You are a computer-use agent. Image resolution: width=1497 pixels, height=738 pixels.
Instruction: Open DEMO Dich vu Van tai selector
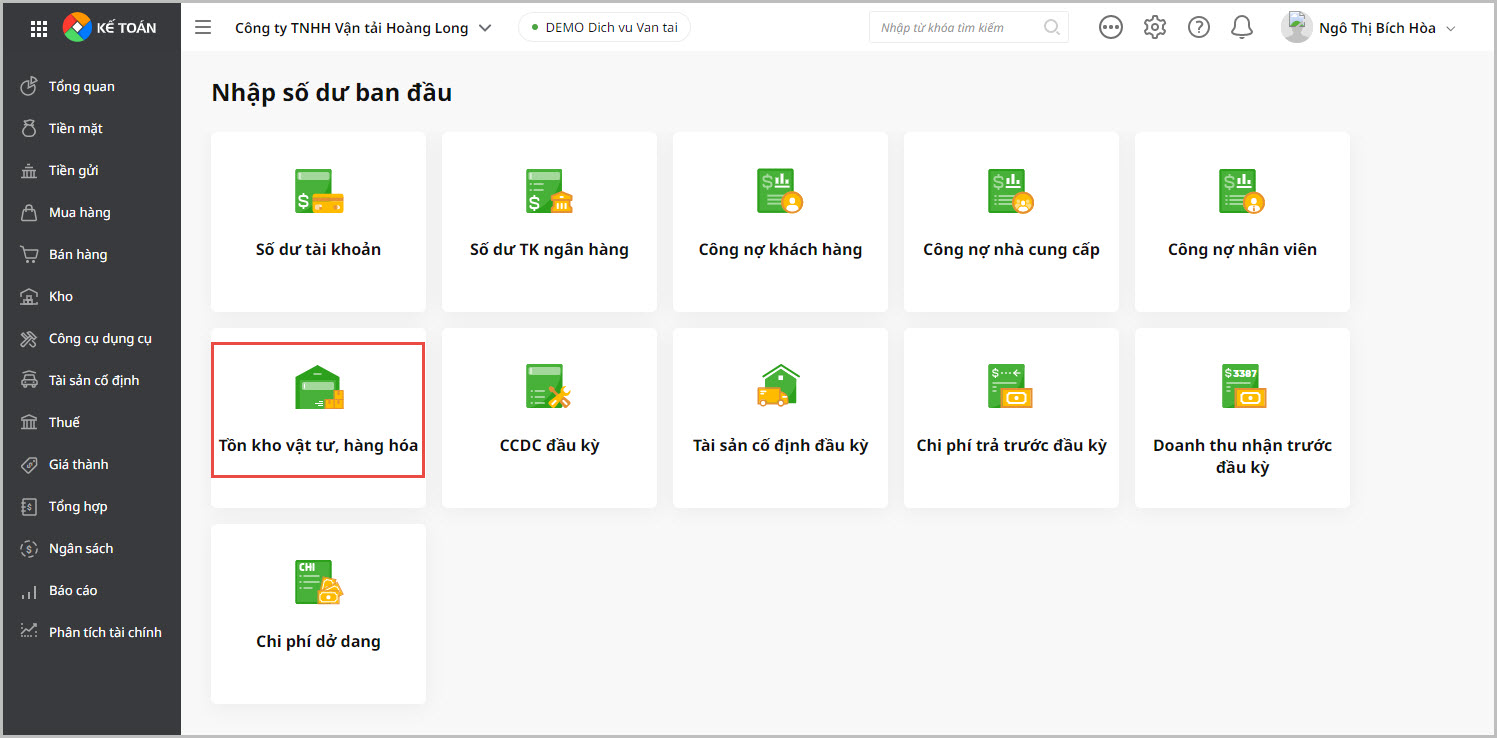tap(604, 28)
